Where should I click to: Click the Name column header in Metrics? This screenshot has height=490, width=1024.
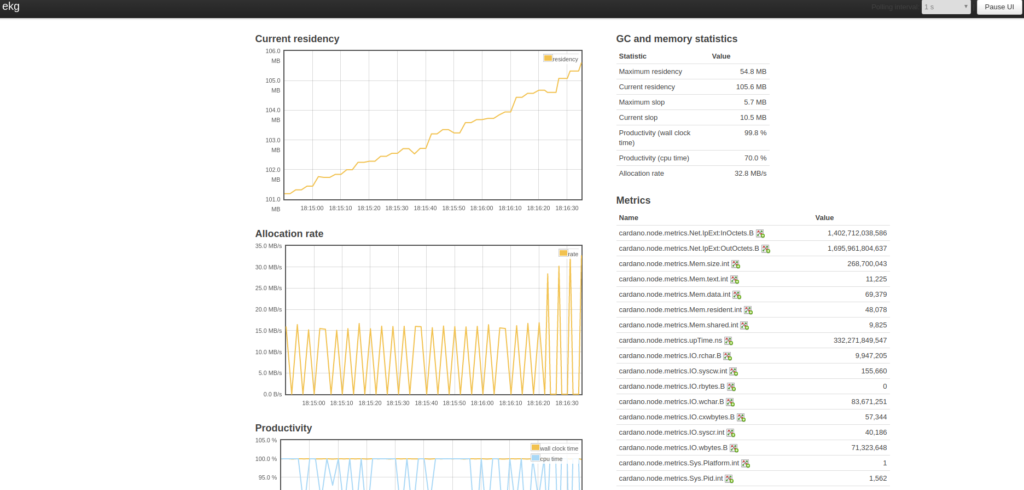pyautogui.click(x=628, y=218)
